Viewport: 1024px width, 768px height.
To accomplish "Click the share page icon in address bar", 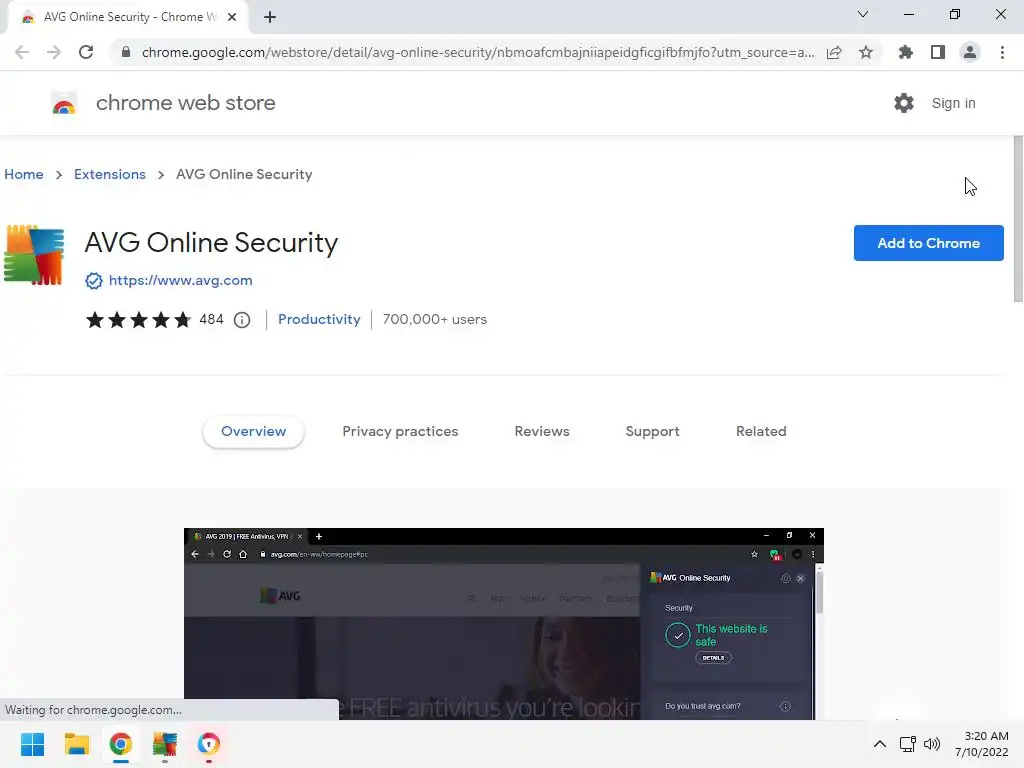I will (834, 52).
